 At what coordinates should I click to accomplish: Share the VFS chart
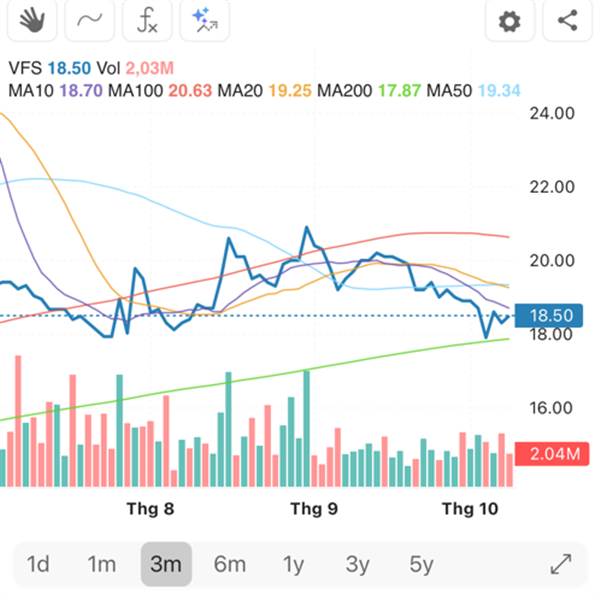point(568,20)
